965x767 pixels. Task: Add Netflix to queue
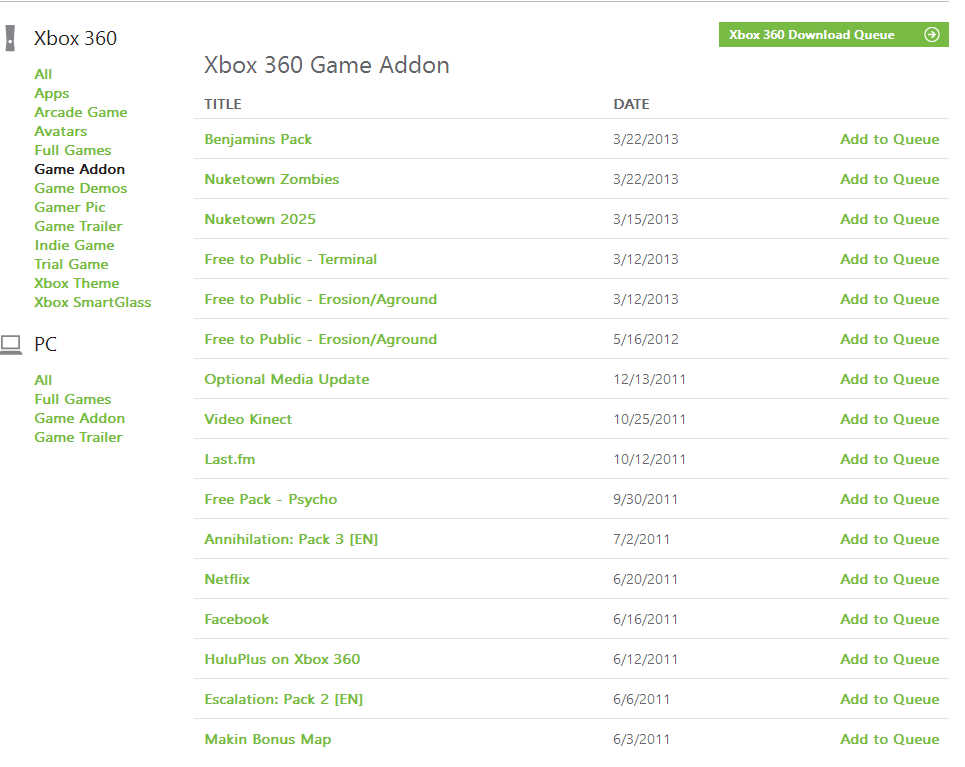pos(890,580)
